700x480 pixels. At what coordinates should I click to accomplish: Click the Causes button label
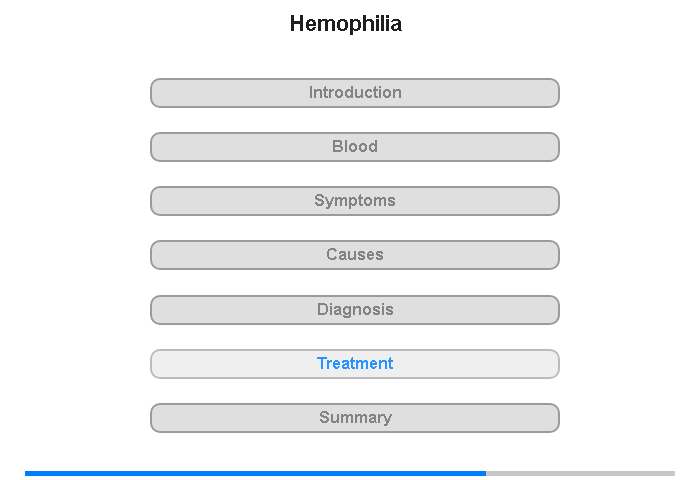[355, 255]
